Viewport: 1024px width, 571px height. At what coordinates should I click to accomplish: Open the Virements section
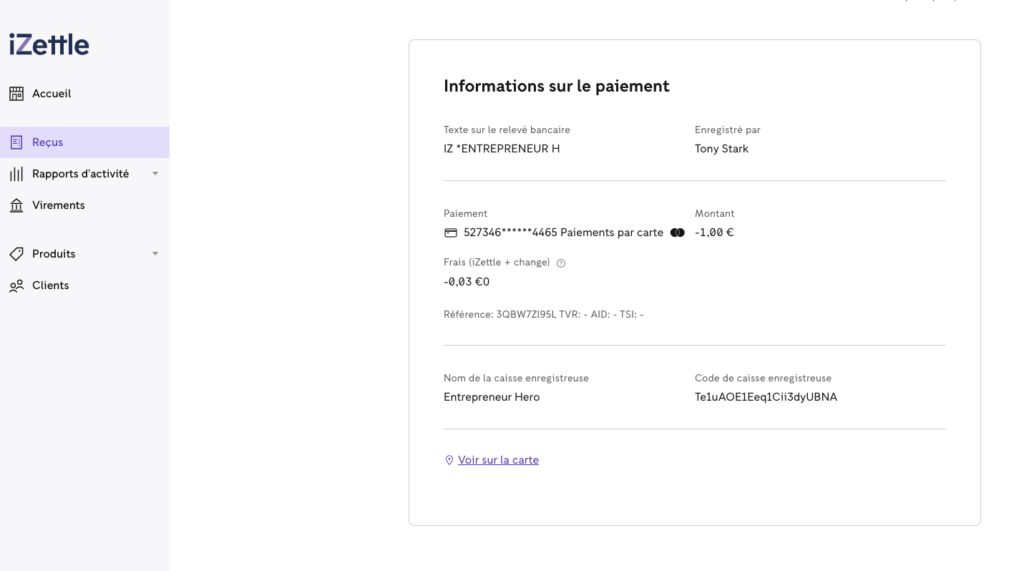click(x=58, y=206)
